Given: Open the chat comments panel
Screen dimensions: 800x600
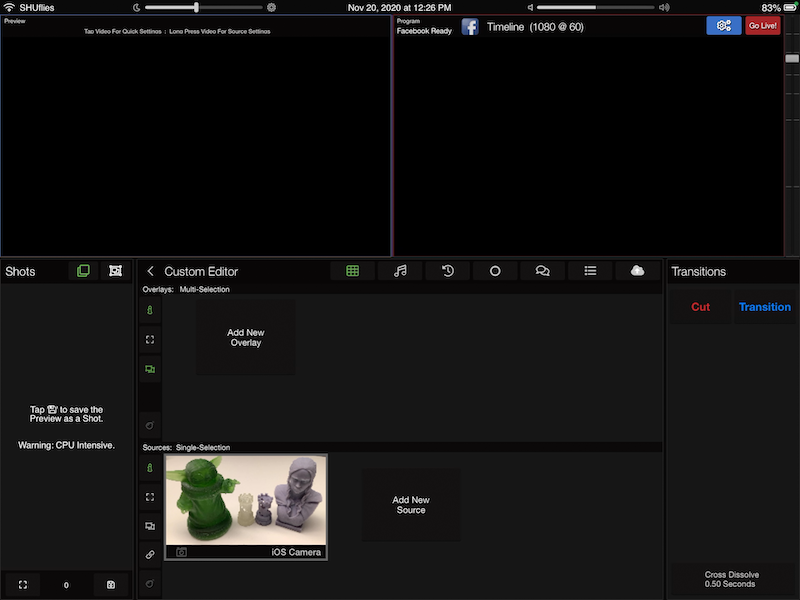Looking at the screenshot, I should [543, 271].
